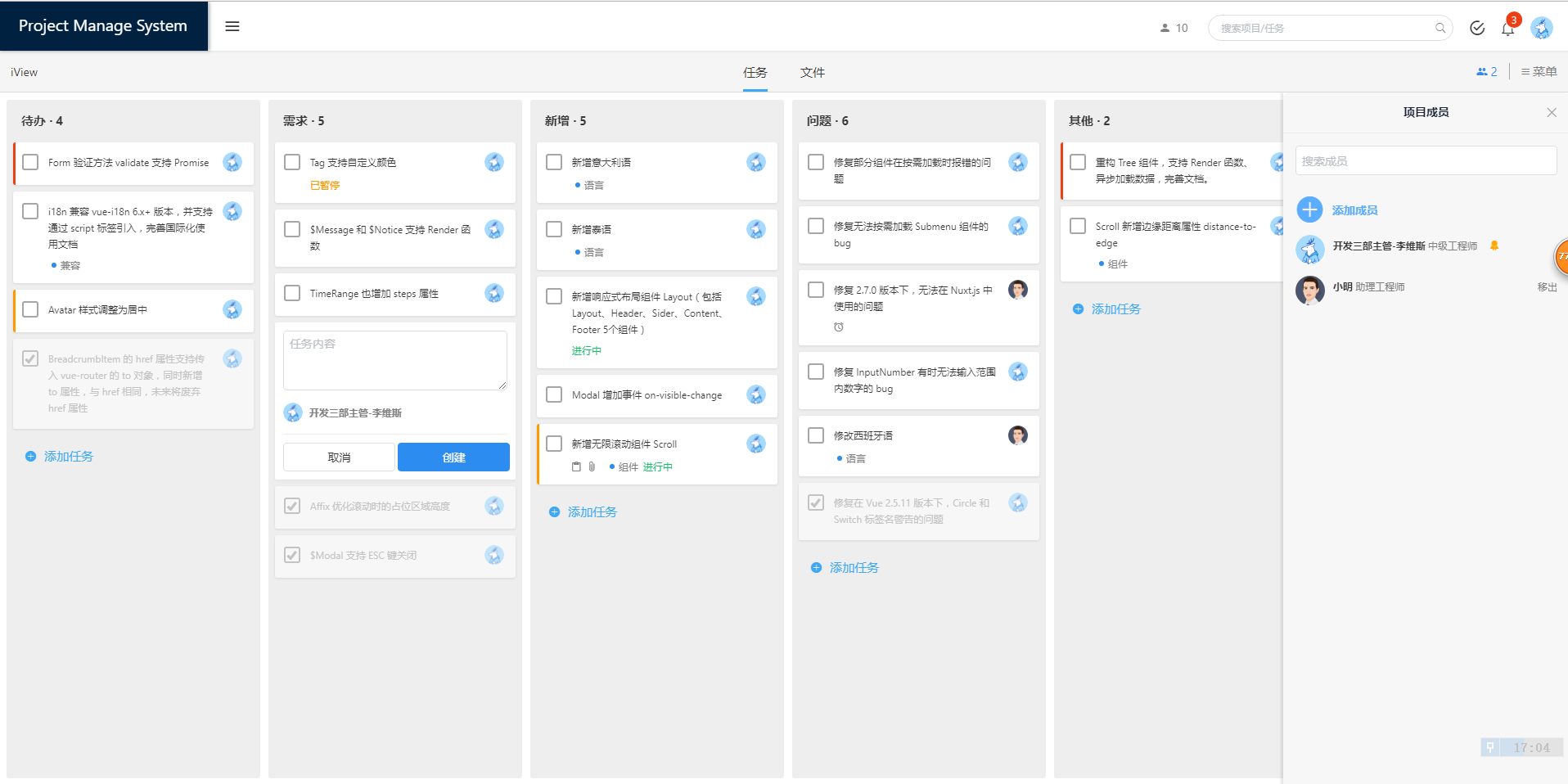Click 移出 to remove 小明
This screenshot has height=784, width=1568.
click(x=1547, y=287)
